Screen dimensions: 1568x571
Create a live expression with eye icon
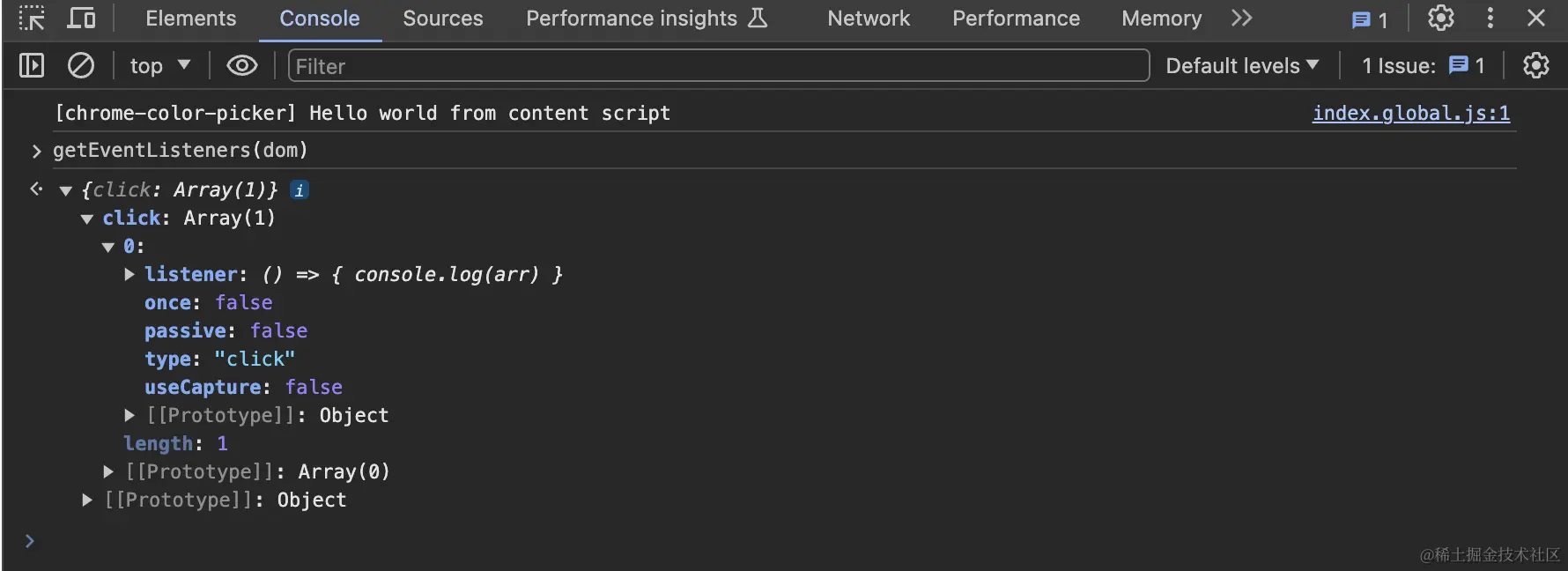[x=242, y=65]
